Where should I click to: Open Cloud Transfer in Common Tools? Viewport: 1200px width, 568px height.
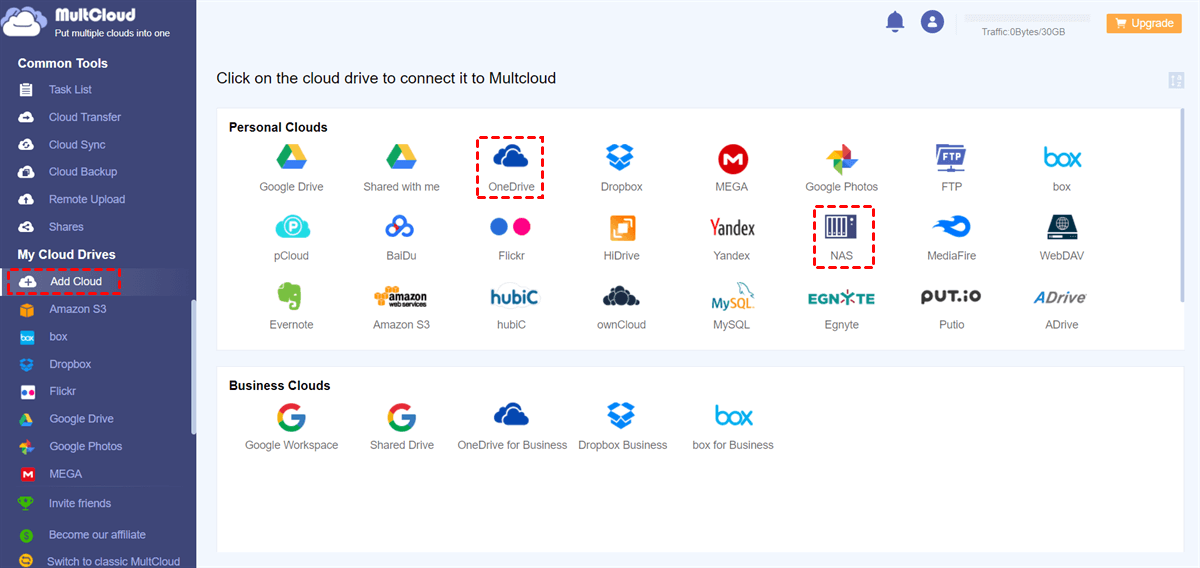pyautogui.click(x=84, y=117)
